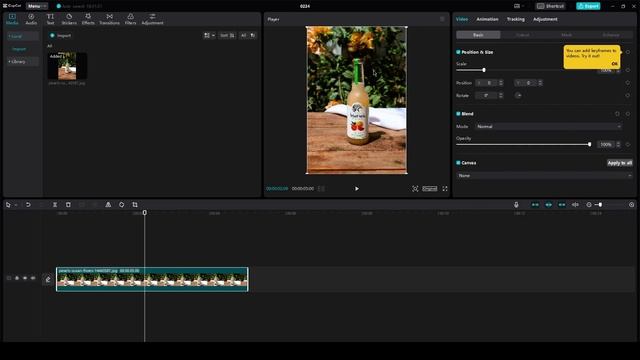Click the Import button in media panel

click(x=60, y=36)
